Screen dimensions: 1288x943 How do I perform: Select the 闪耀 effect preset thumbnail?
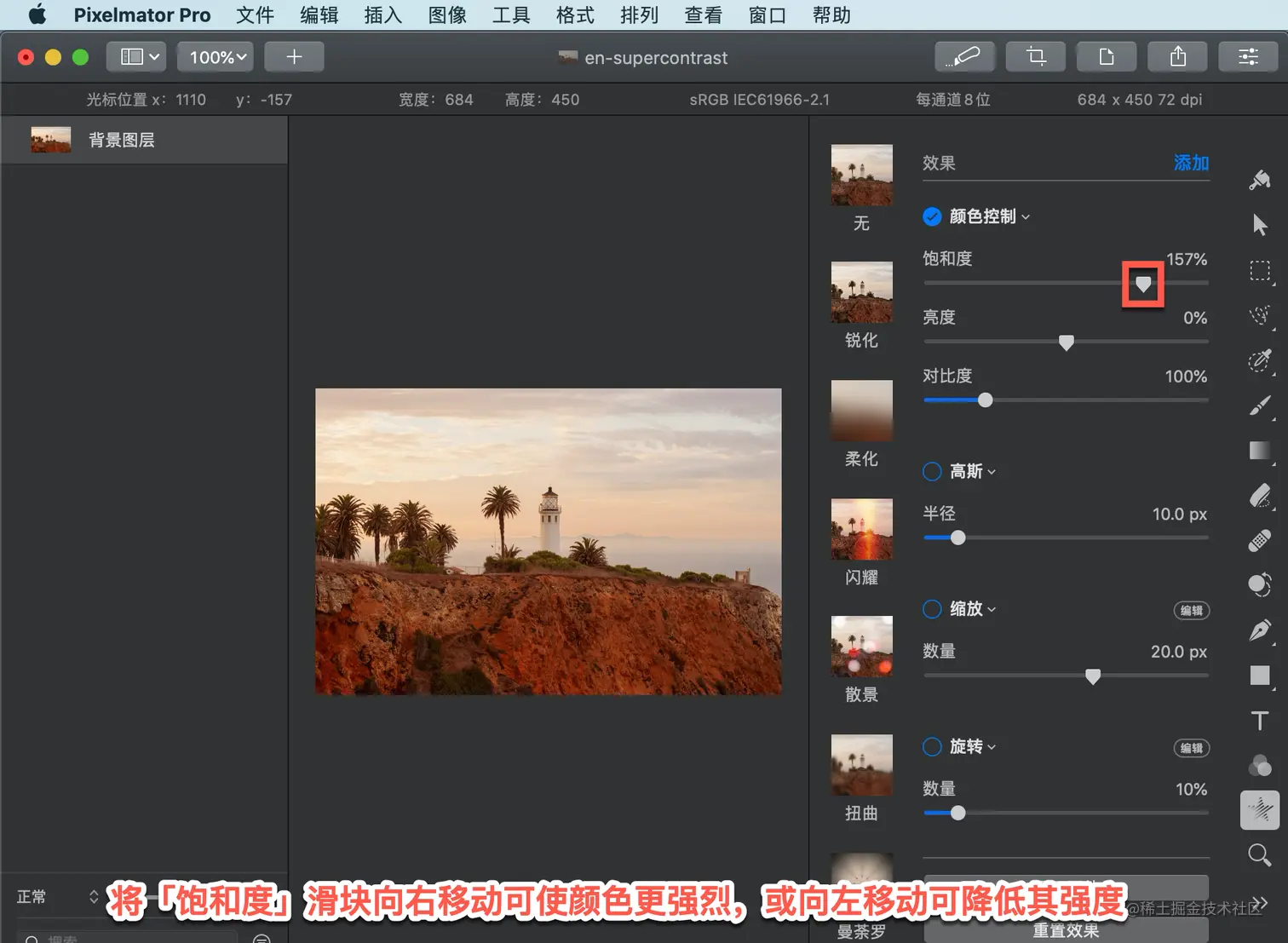point(862,529)
